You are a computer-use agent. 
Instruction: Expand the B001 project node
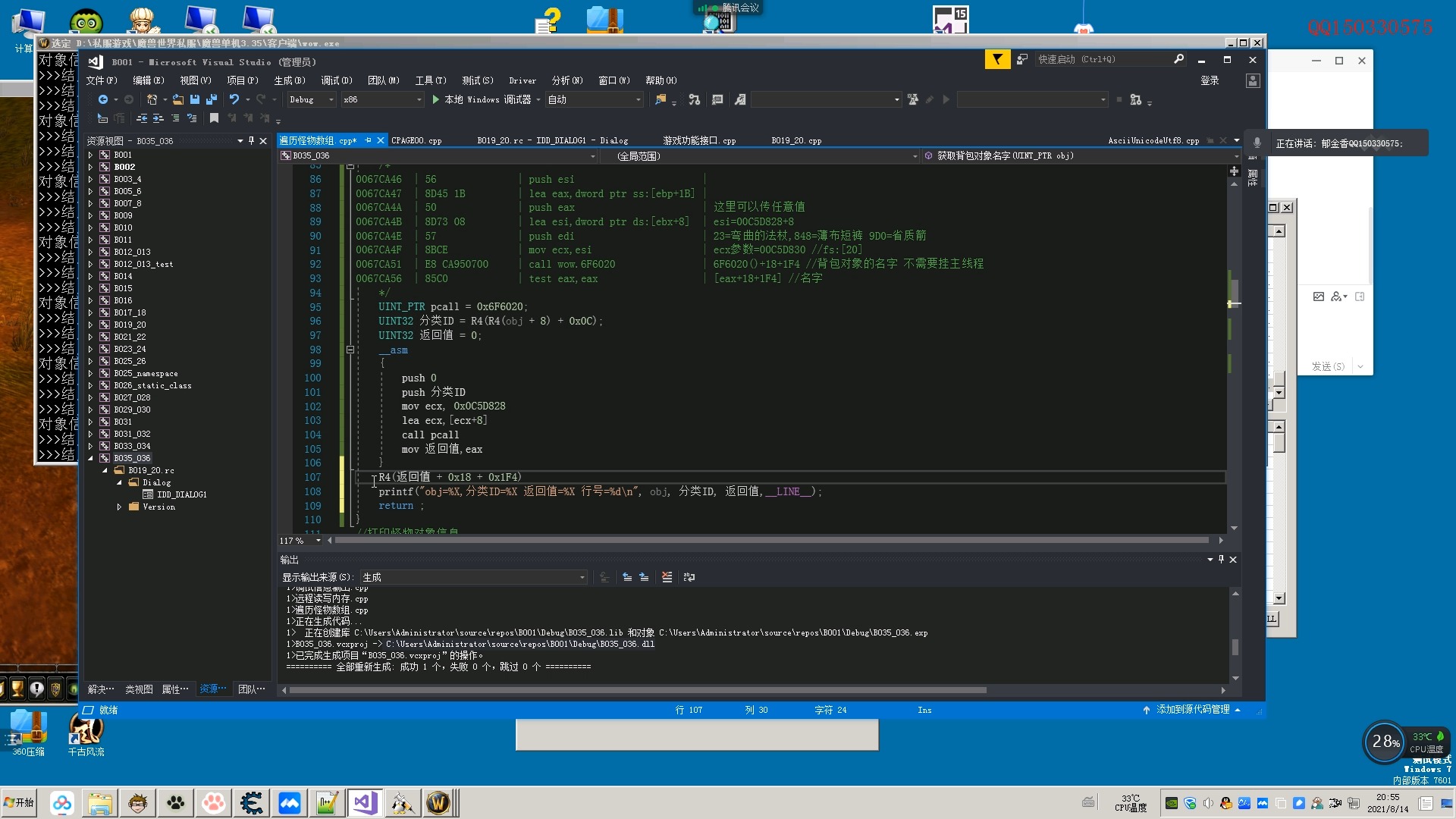click(91, 155)
